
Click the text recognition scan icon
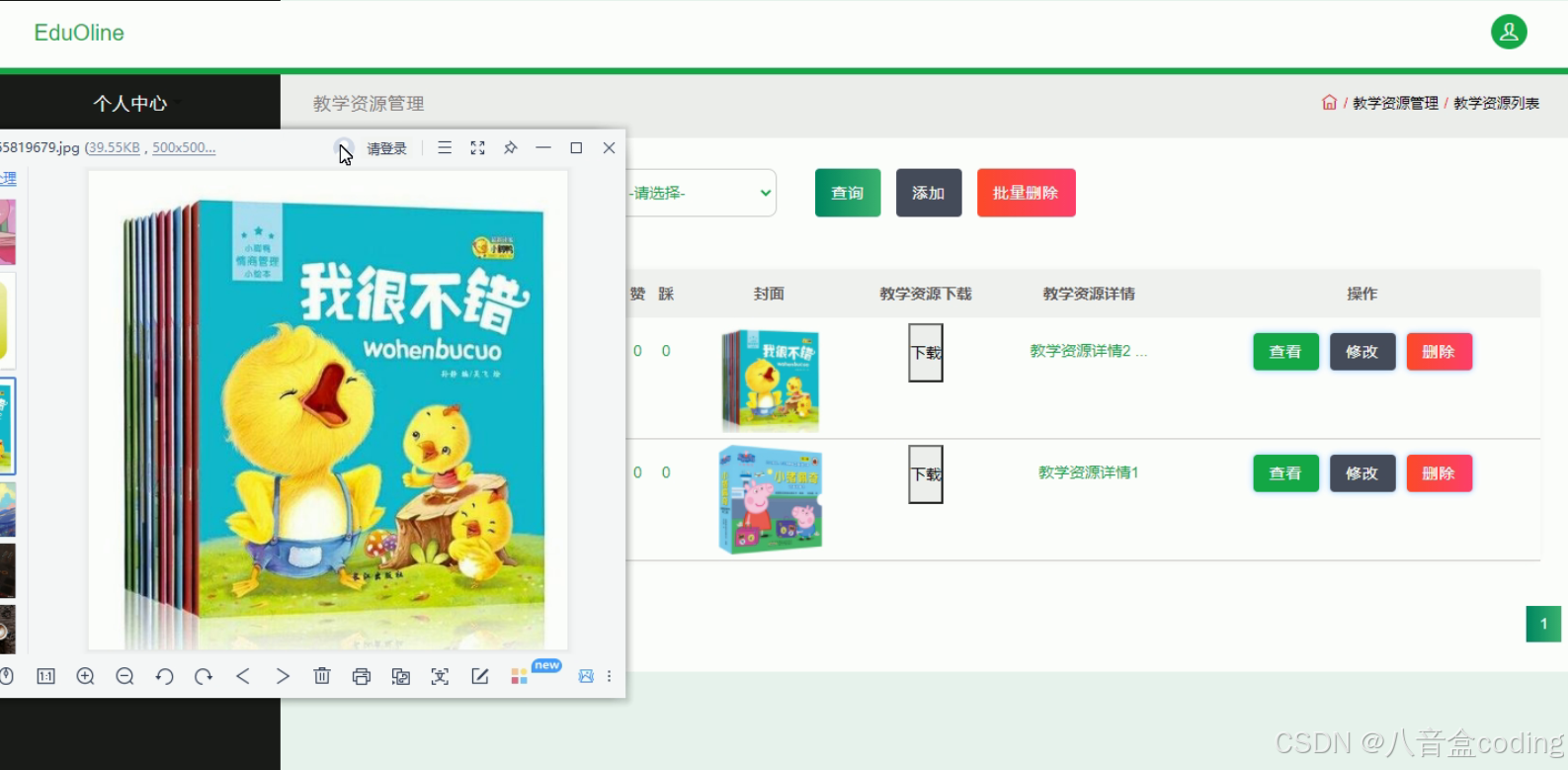click(440, 676)
